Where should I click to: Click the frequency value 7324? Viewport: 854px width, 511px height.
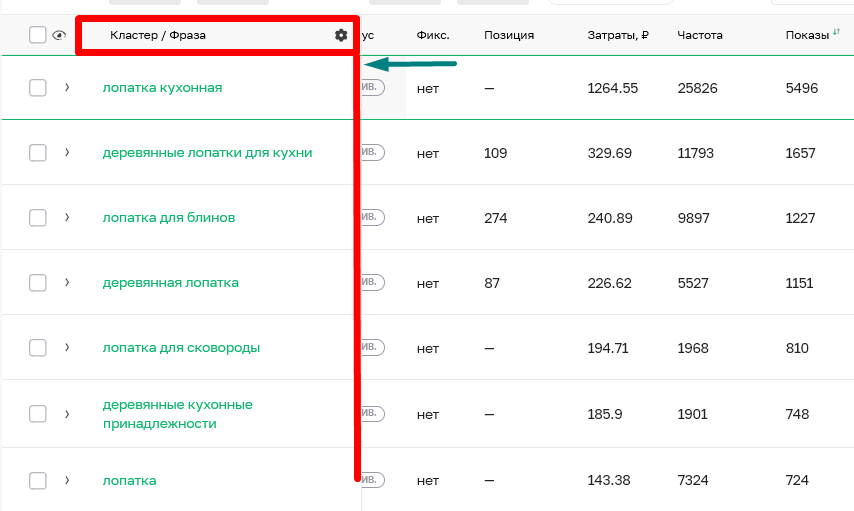[x=693, y=480]
